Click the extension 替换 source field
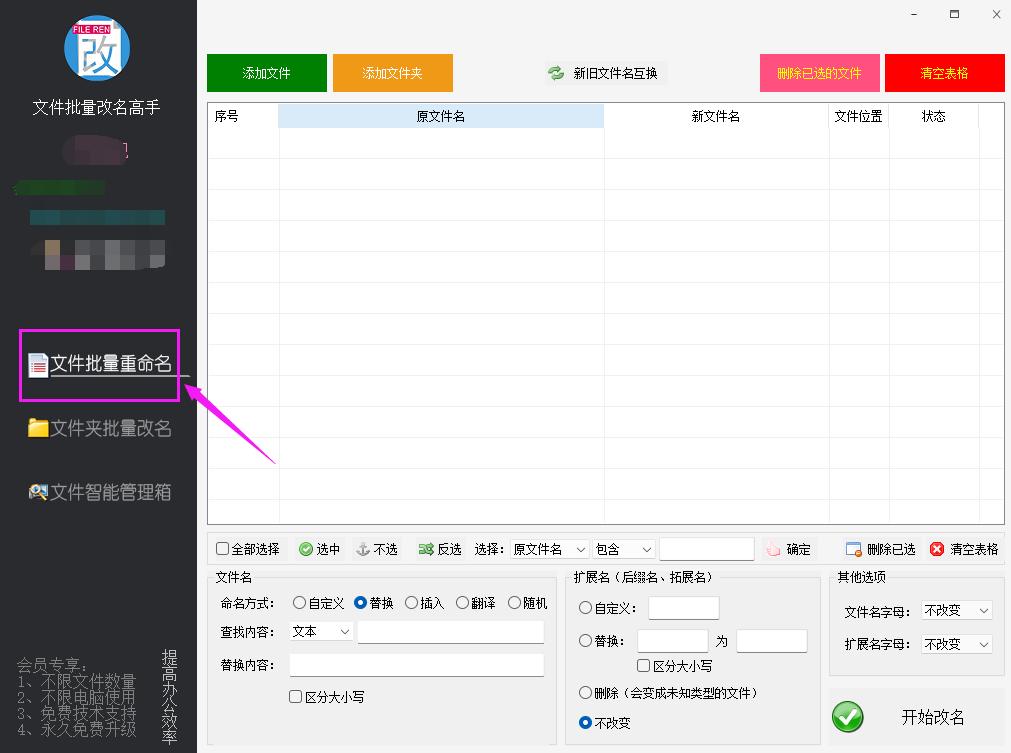The width and height of the screenshot is (1011, 753). 672,641
